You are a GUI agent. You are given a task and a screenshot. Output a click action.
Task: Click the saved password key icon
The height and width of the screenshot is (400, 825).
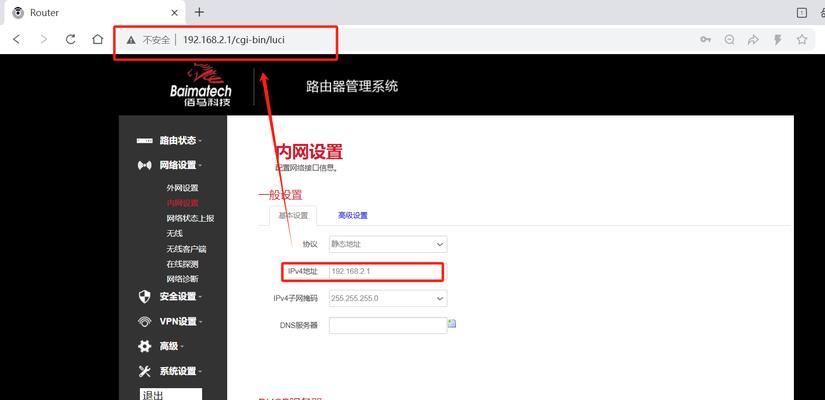(x=706, y=39)
